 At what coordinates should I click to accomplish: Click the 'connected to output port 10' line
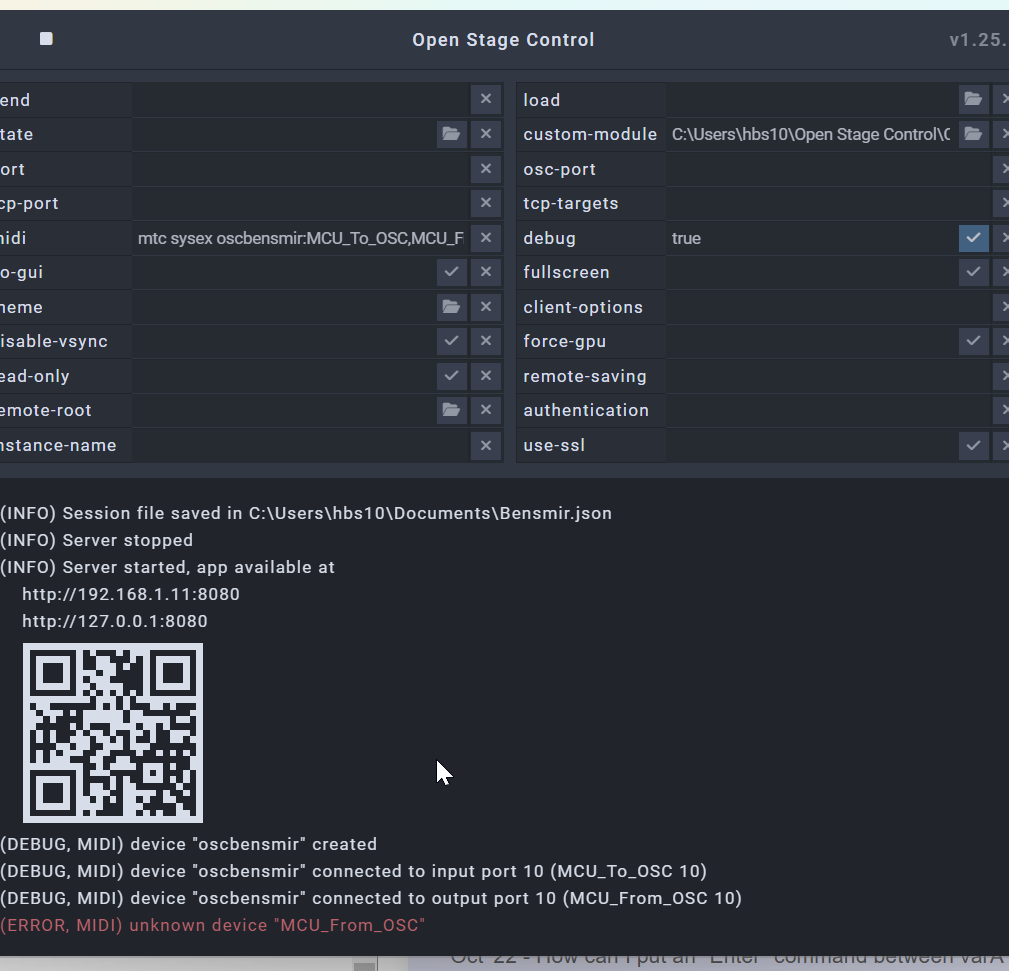coord(371,898)
